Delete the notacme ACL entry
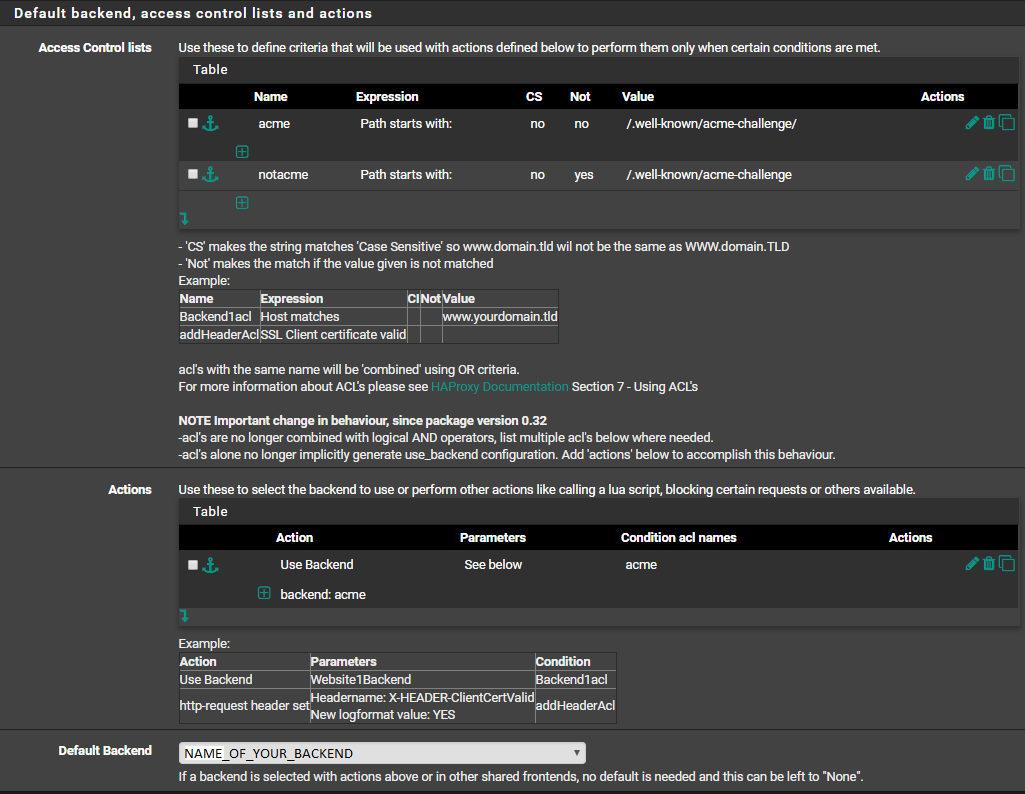 tap(989, 174)
